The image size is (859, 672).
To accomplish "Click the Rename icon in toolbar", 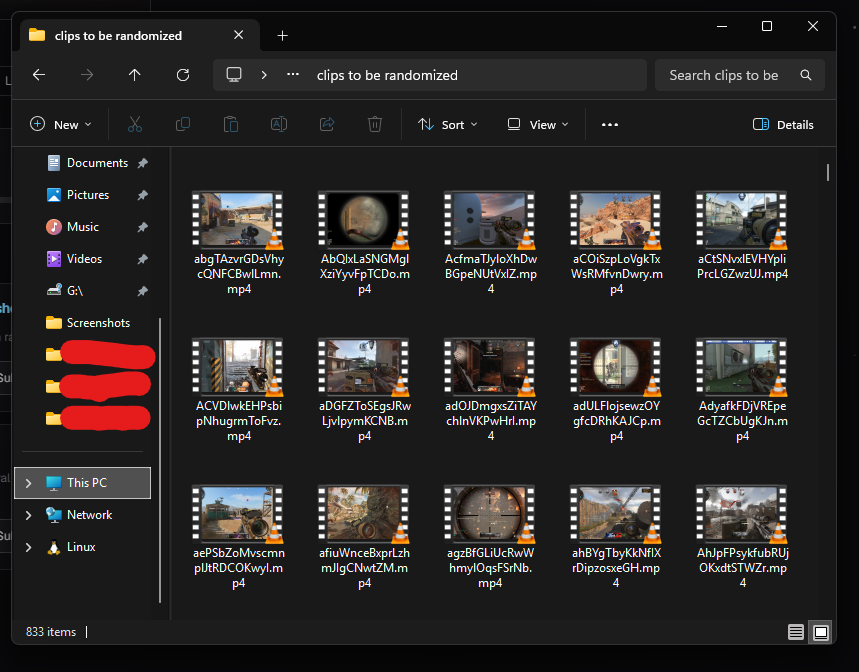I will click(279, 124).
